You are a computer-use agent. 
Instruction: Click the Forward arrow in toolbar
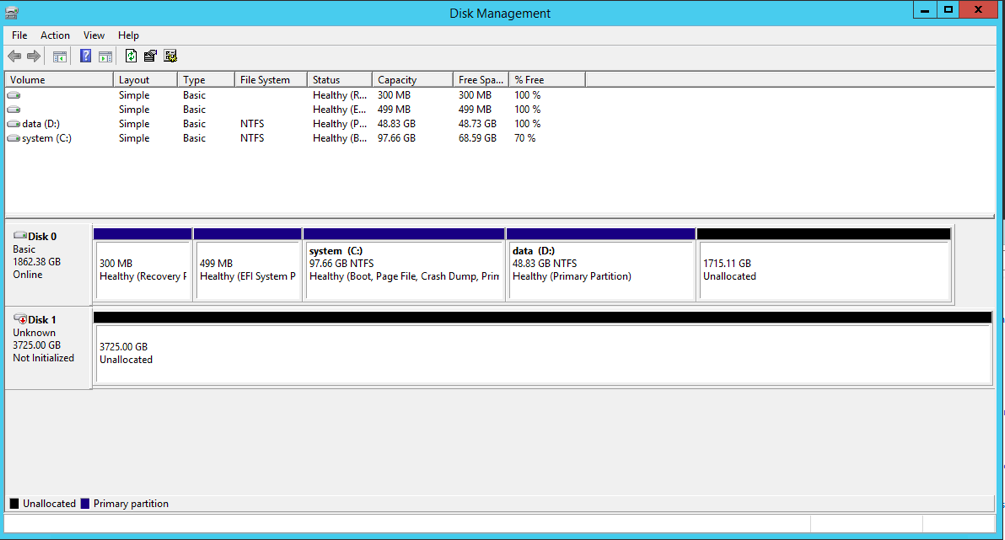[x=34, y=57]
